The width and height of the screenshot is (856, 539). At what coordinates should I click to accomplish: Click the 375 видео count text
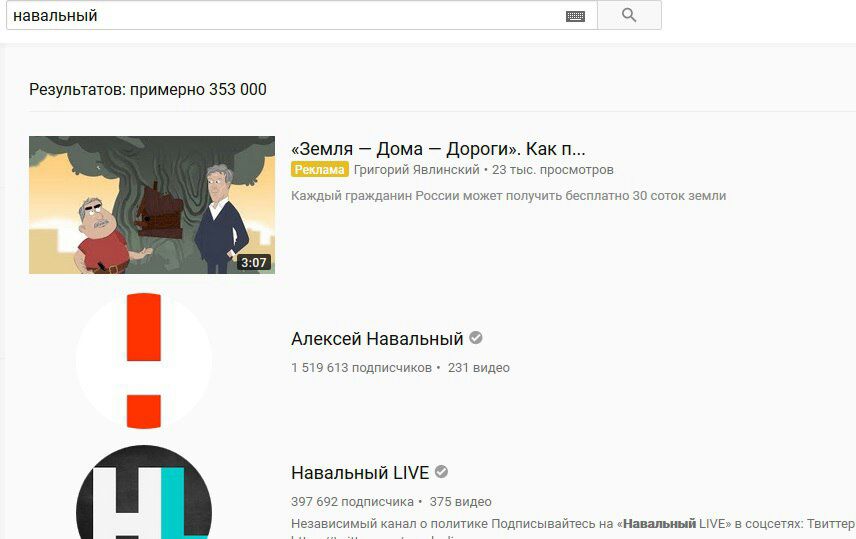pos(460,501)
